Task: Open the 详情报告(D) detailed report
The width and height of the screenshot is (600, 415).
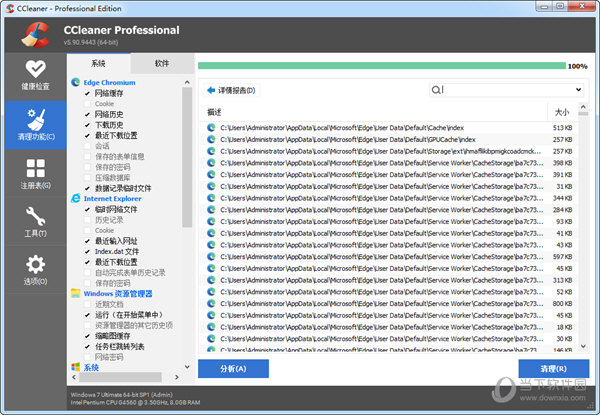Action: pos(232,90)
